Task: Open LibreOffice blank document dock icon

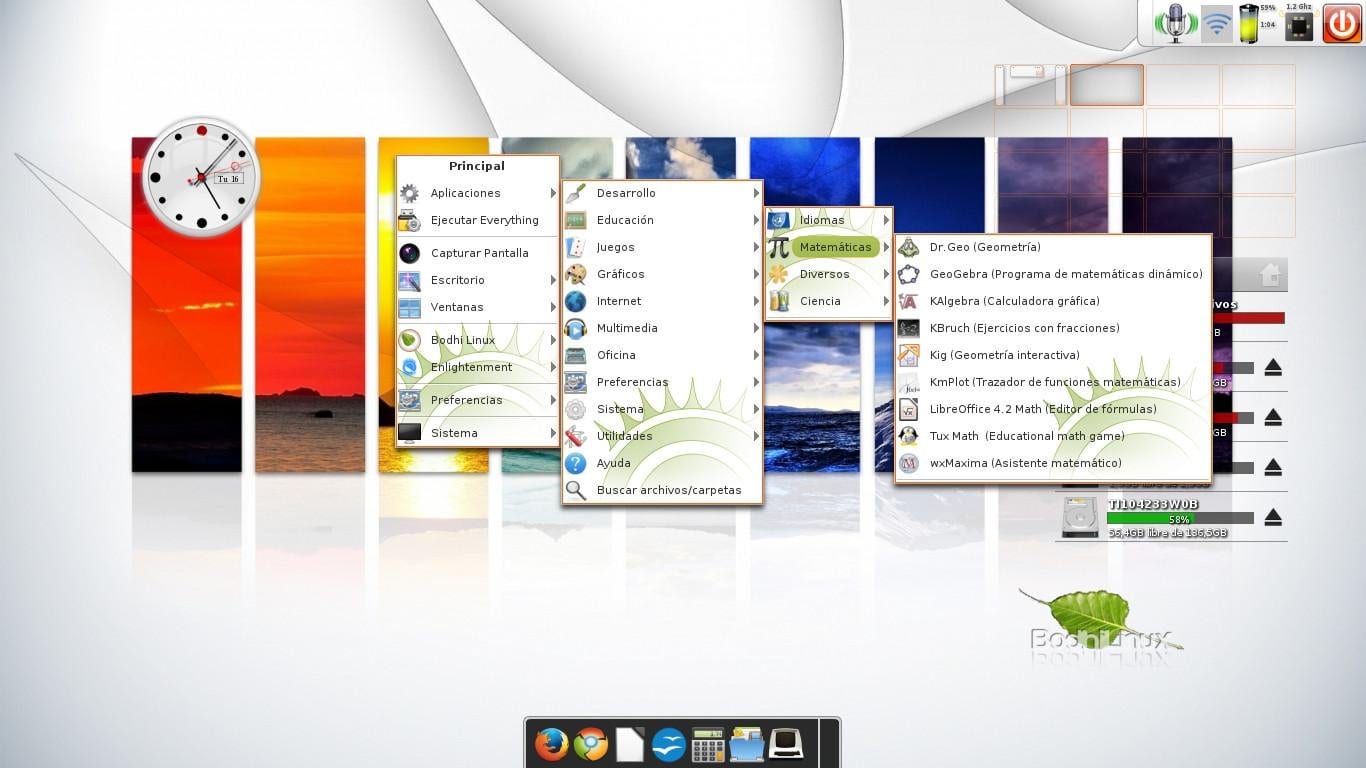Action: [x=629, y=745]
